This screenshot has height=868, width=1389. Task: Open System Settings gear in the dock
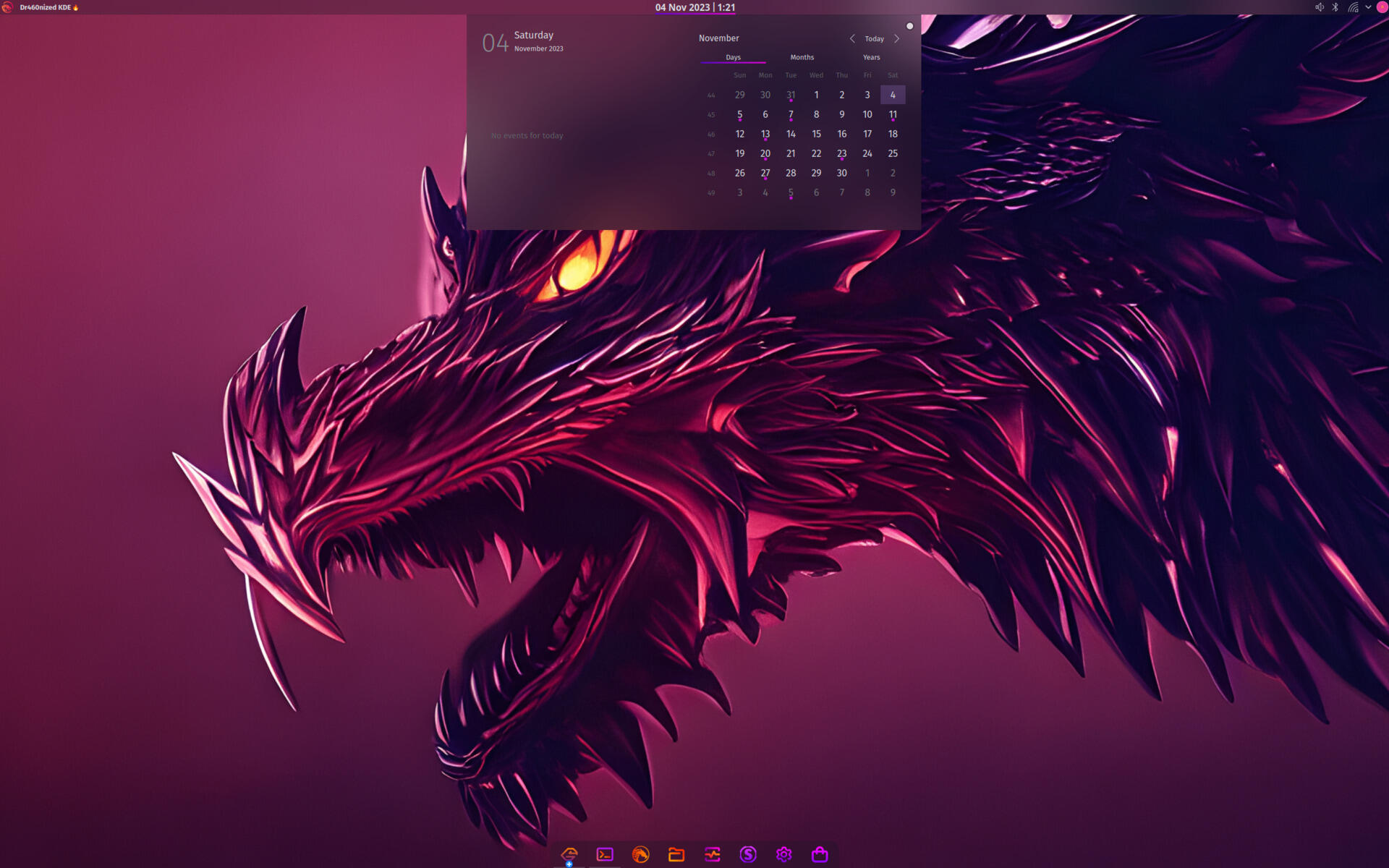(784, 855)
